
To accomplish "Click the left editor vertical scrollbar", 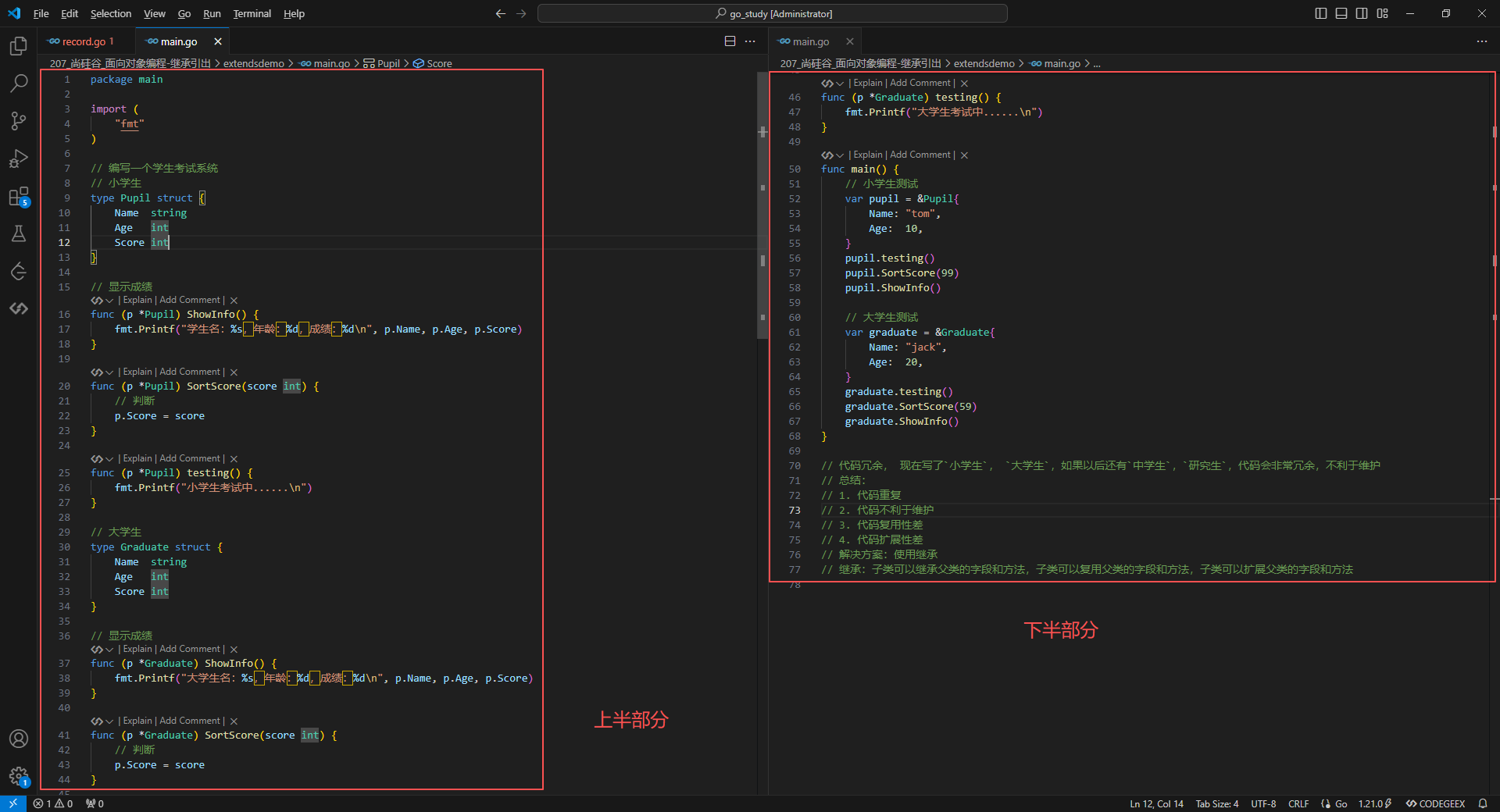I will pos(762,206).
